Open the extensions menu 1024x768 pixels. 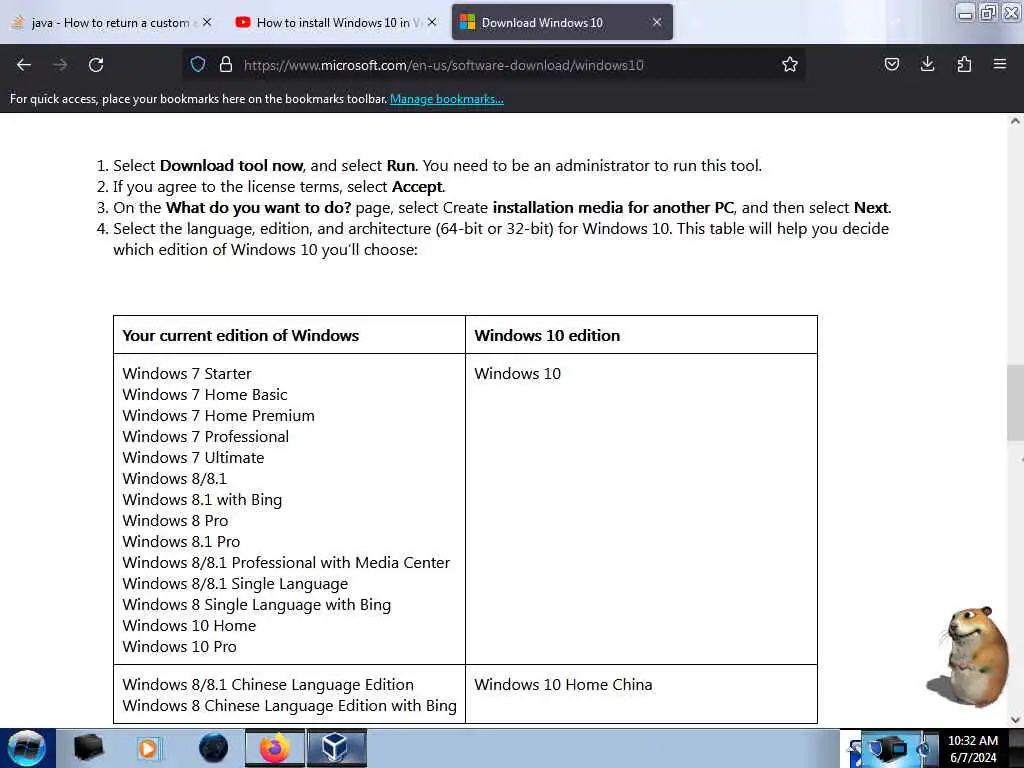tap(964, 64)
